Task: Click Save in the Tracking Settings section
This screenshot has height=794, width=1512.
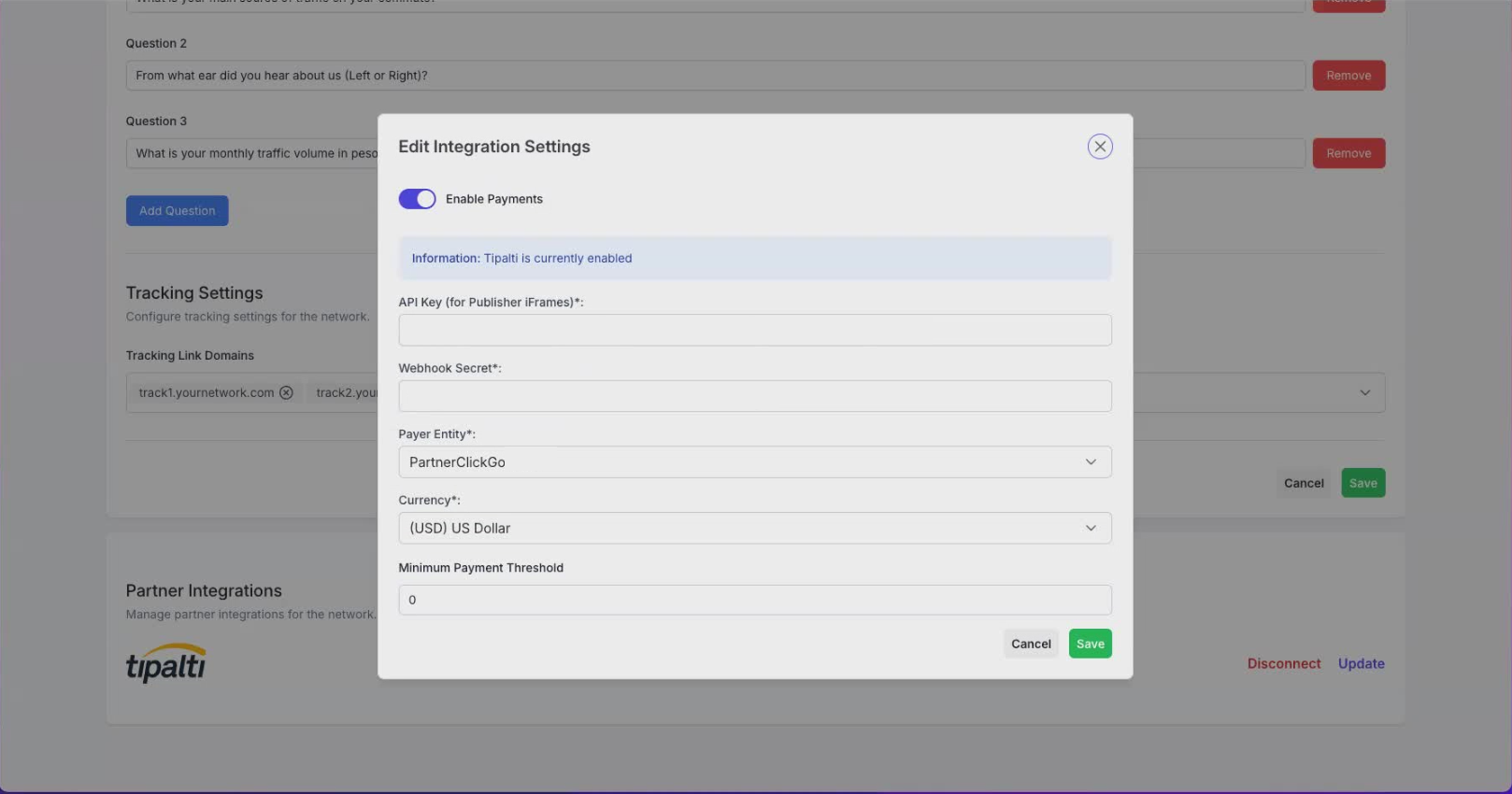Action: pos(1362,483)
